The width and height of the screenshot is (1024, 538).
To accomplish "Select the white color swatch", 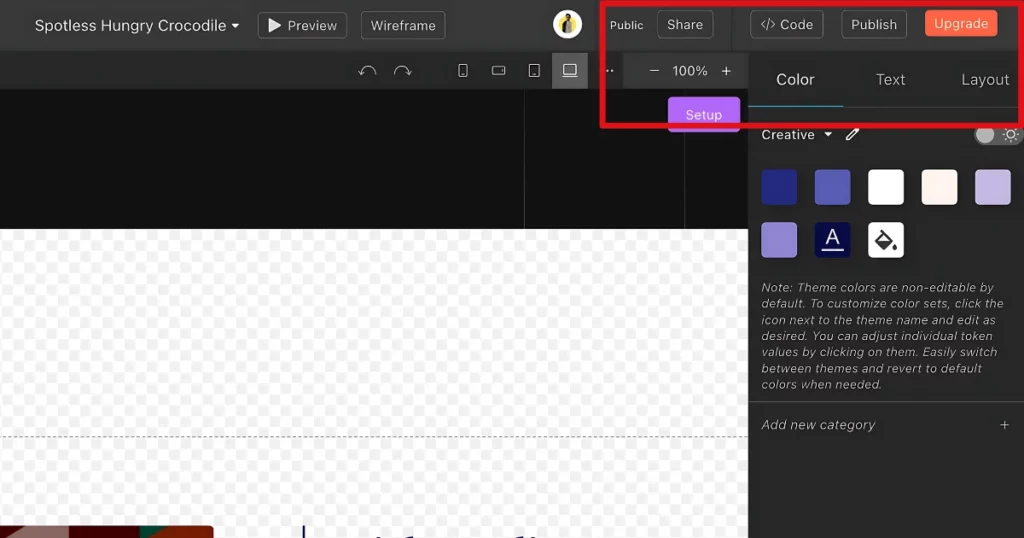I will (x=886, y=187).
